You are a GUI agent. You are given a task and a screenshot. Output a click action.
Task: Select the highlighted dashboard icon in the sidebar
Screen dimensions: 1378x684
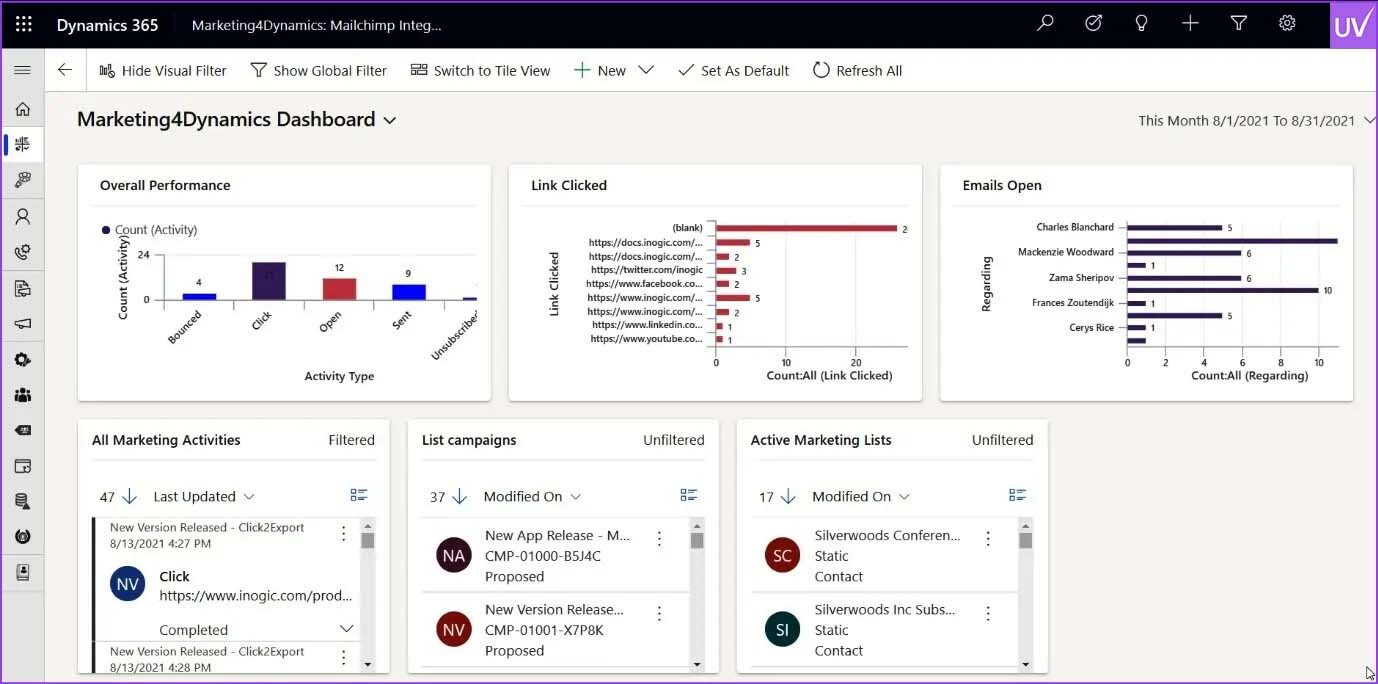22,144
